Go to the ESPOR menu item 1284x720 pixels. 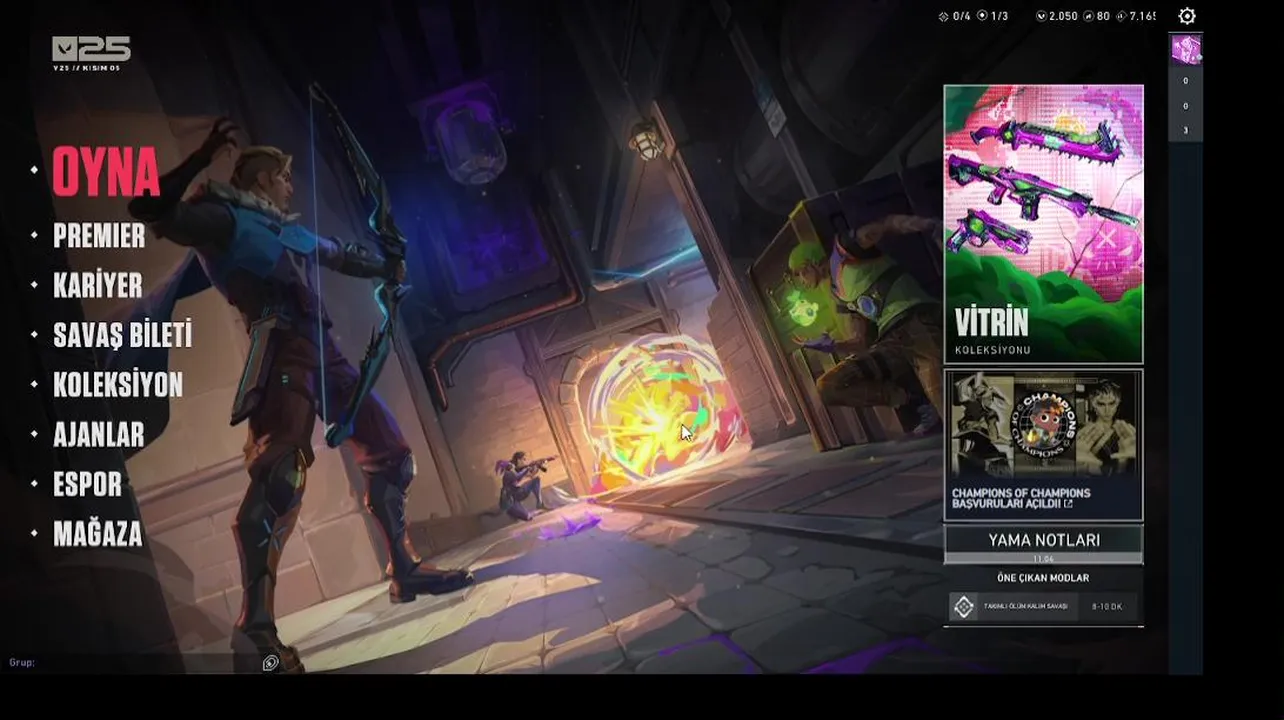87,484
